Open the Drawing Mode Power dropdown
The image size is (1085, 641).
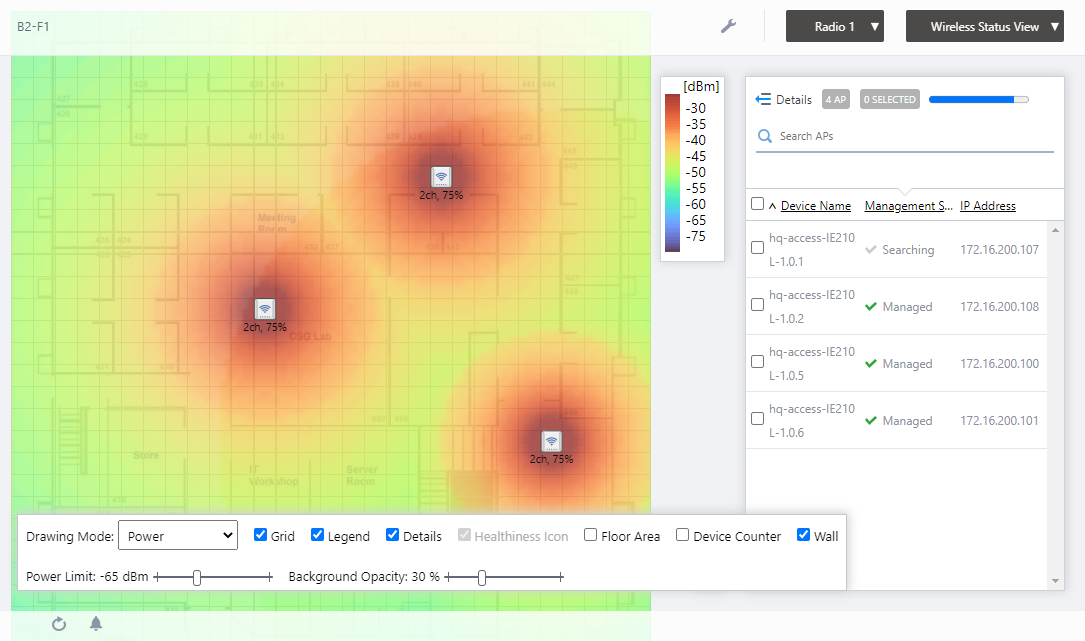[177, 536]
